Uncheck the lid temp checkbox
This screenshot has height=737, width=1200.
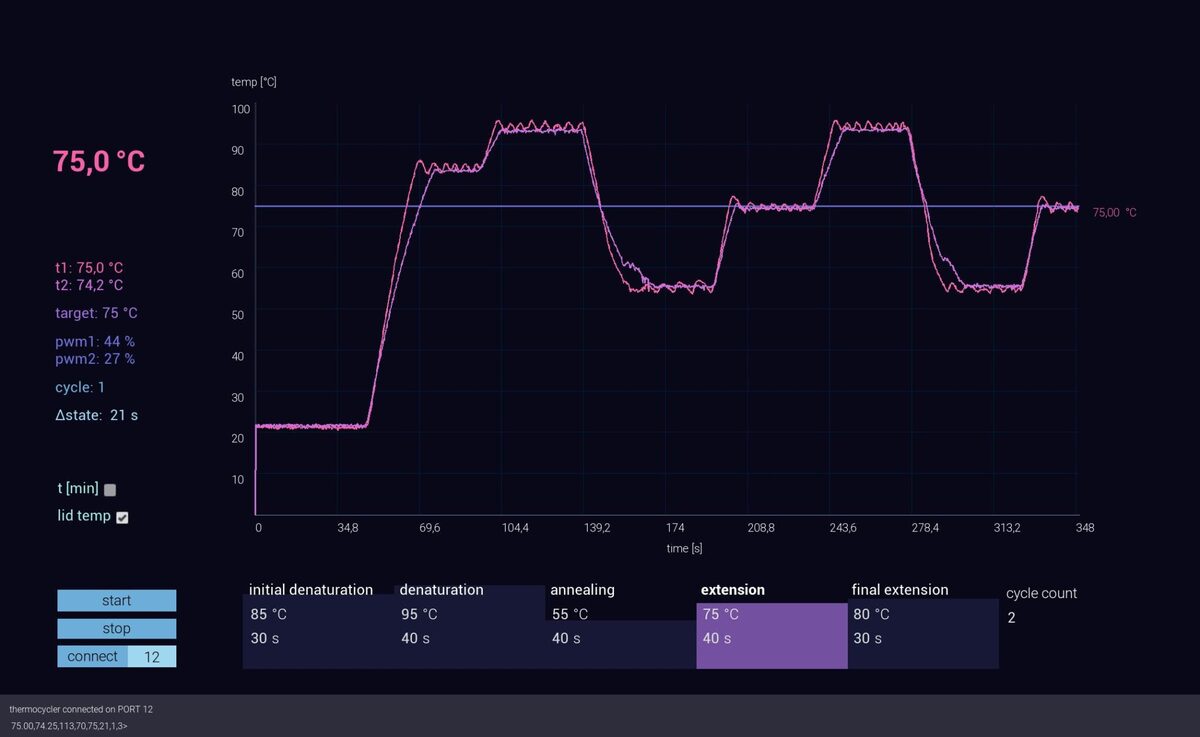(122, 517)
